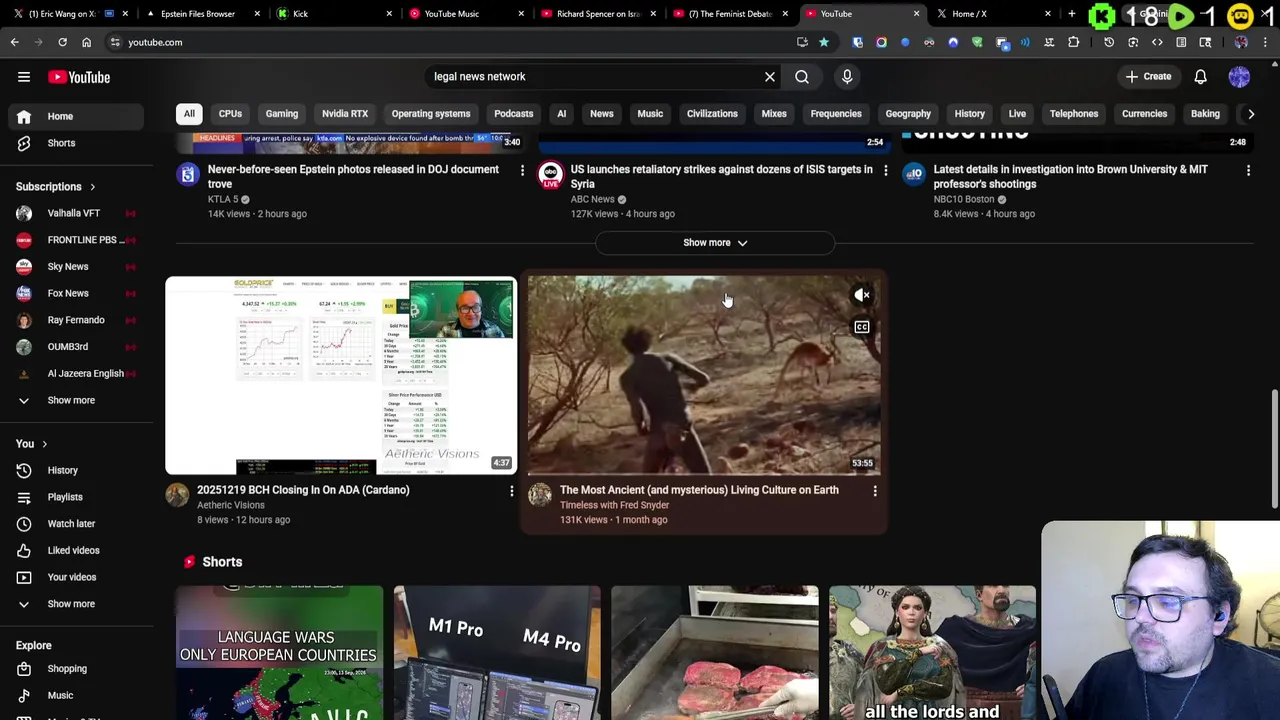Open M1 Pro vs M4 Pro Short
The image size is (1280, 720).
pos(497,653)
